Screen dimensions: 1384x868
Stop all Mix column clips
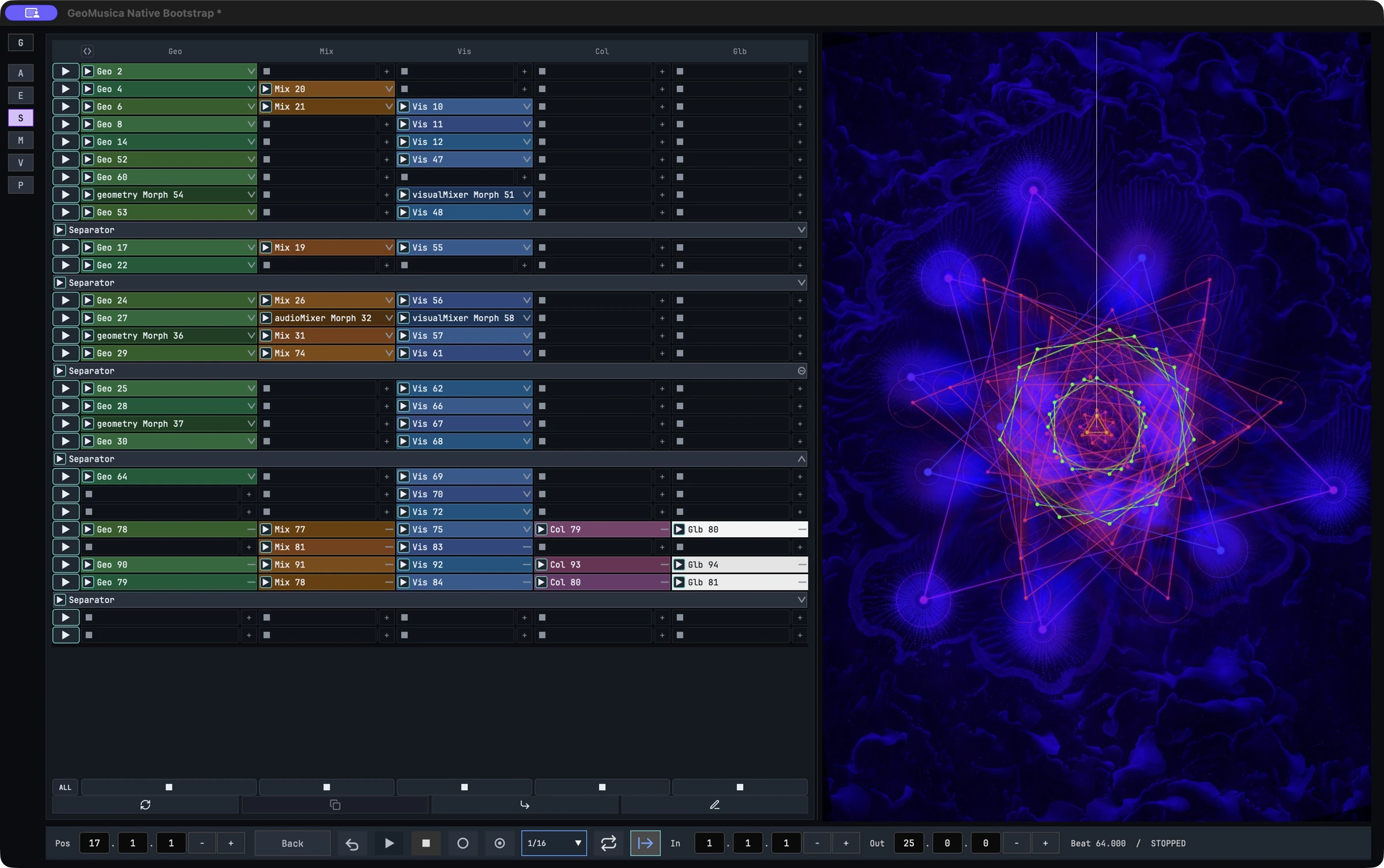pyautogui.click(x=326, y=787)
